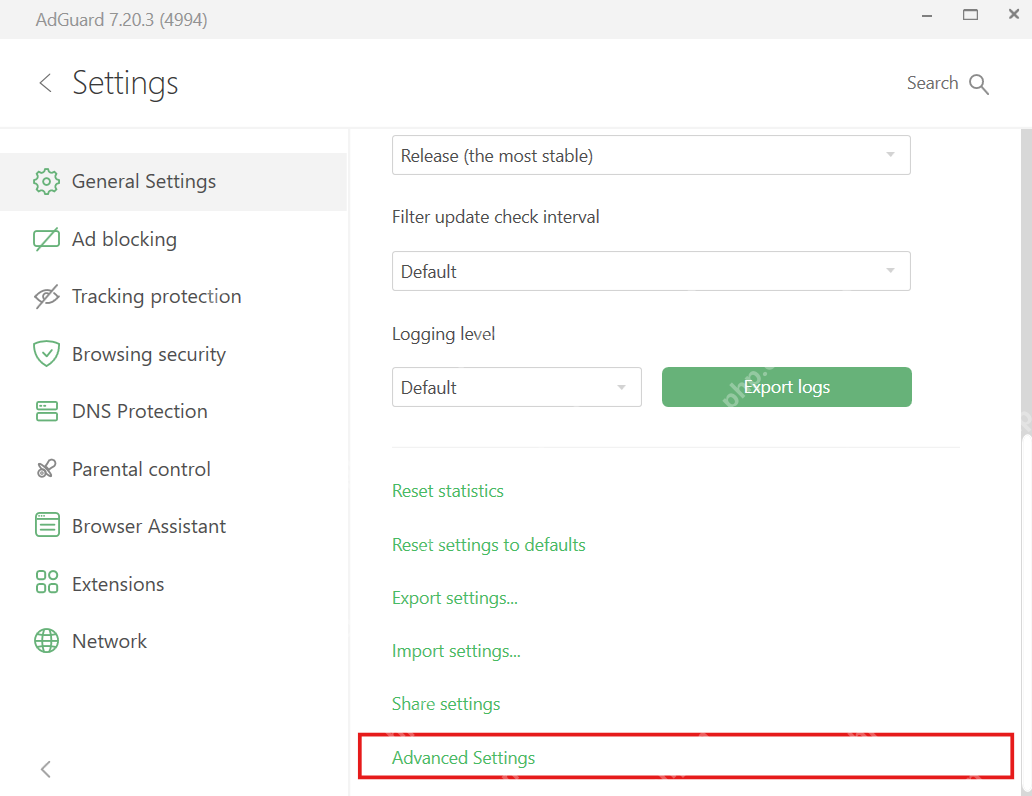Click the Parental control icon
Screen dimensions: 1032x796
(46, 469)
